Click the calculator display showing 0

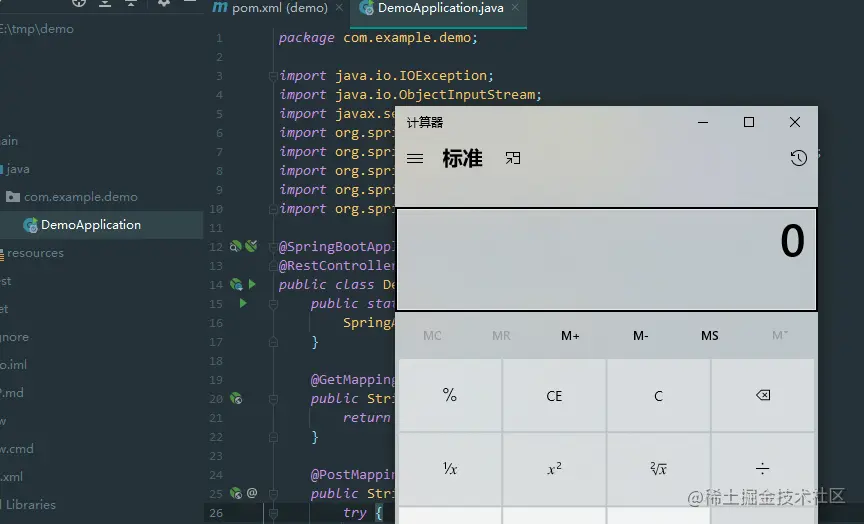coord(606,259)
